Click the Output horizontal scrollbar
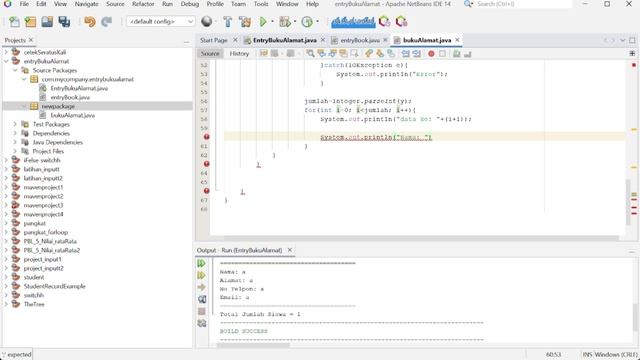 (253, 345)
